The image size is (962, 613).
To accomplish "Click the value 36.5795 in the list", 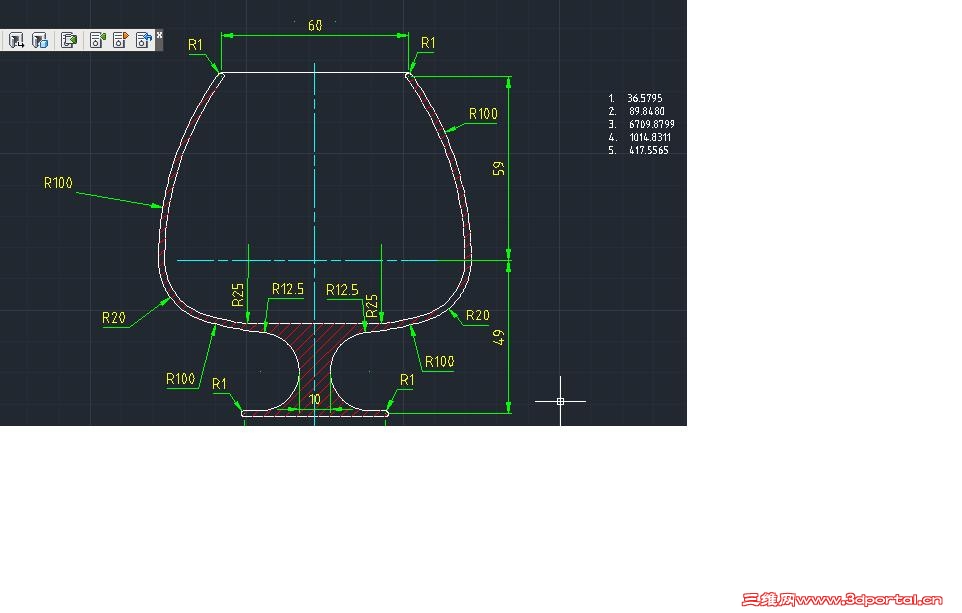I will click(645, 98).
